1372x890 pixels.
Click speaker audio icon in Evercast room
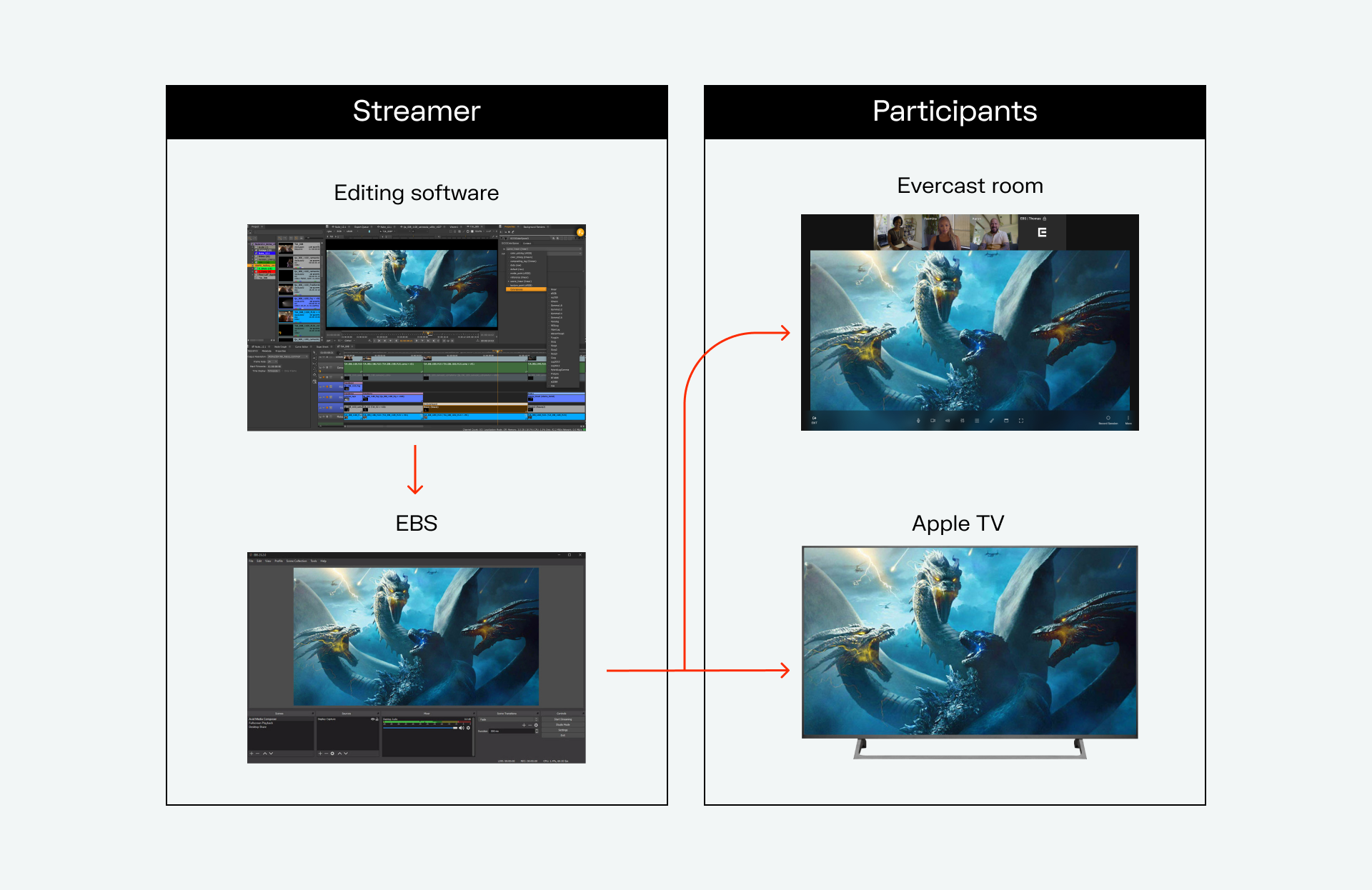pos(948,421)
